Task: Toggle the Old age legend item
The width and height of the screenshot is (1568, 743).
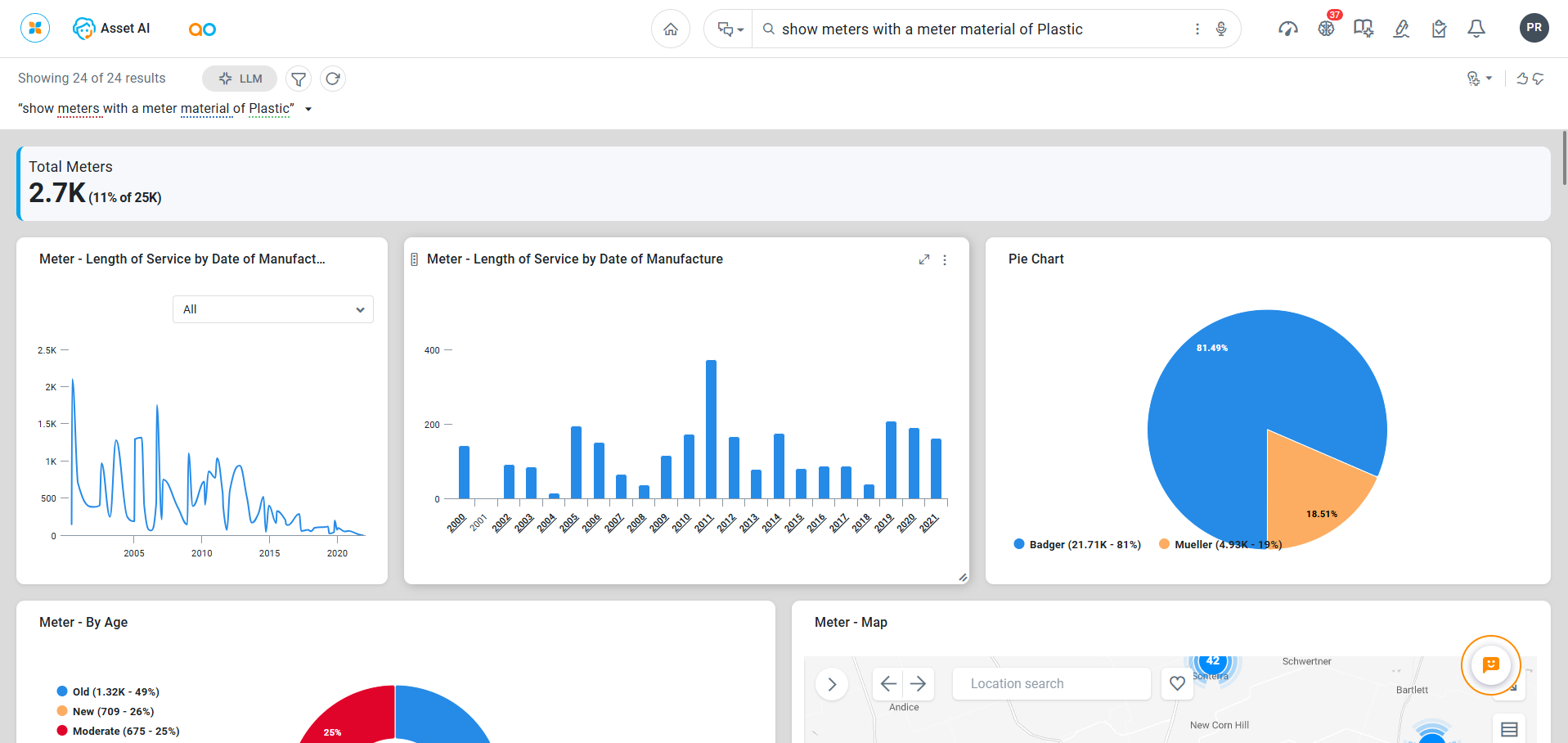Action: 108,691
